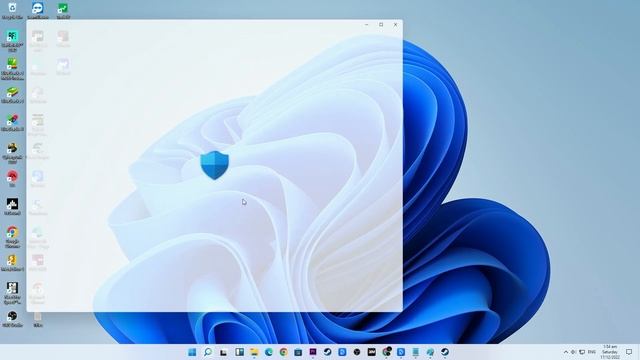Open Chrome taskbar icon with profile badge
Viewport: 640px width, 360px height.
point(387,352)
